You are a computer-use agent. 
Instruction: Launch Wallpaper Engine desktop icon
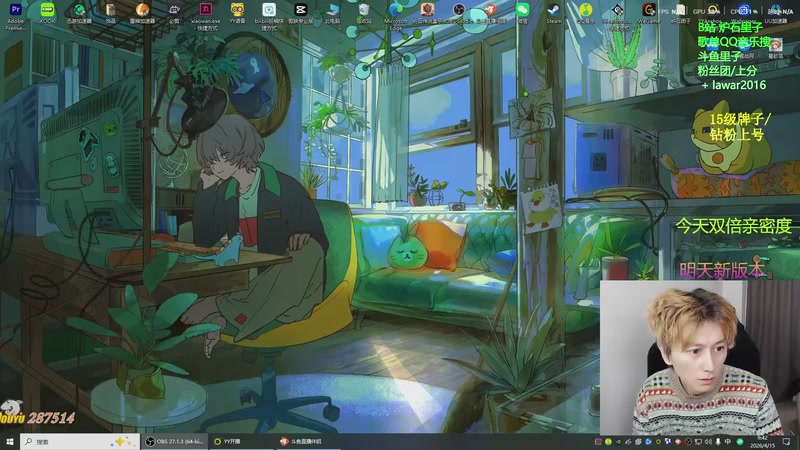tap(743, 14)
